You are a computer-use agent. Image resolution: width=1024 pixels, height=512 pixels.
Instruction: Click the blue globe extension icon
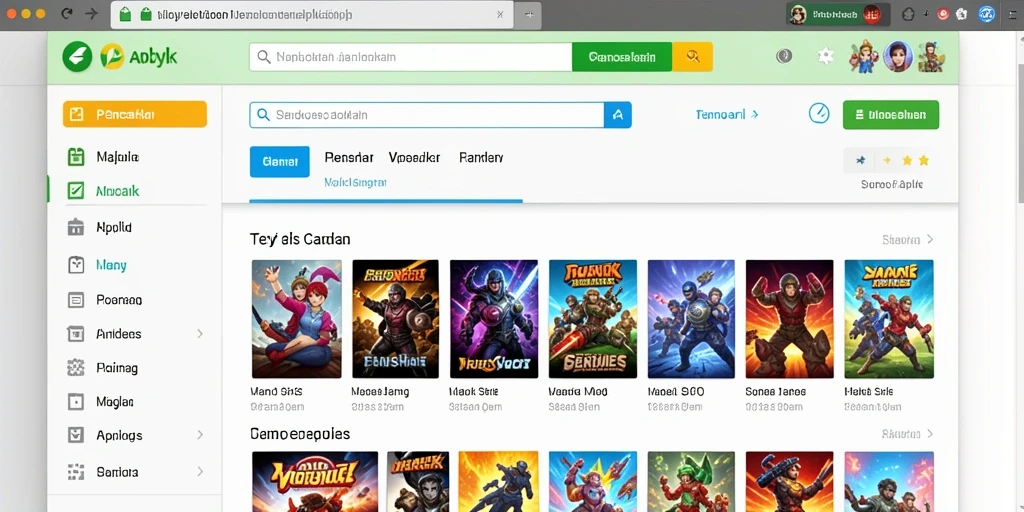tap(987, 14)
